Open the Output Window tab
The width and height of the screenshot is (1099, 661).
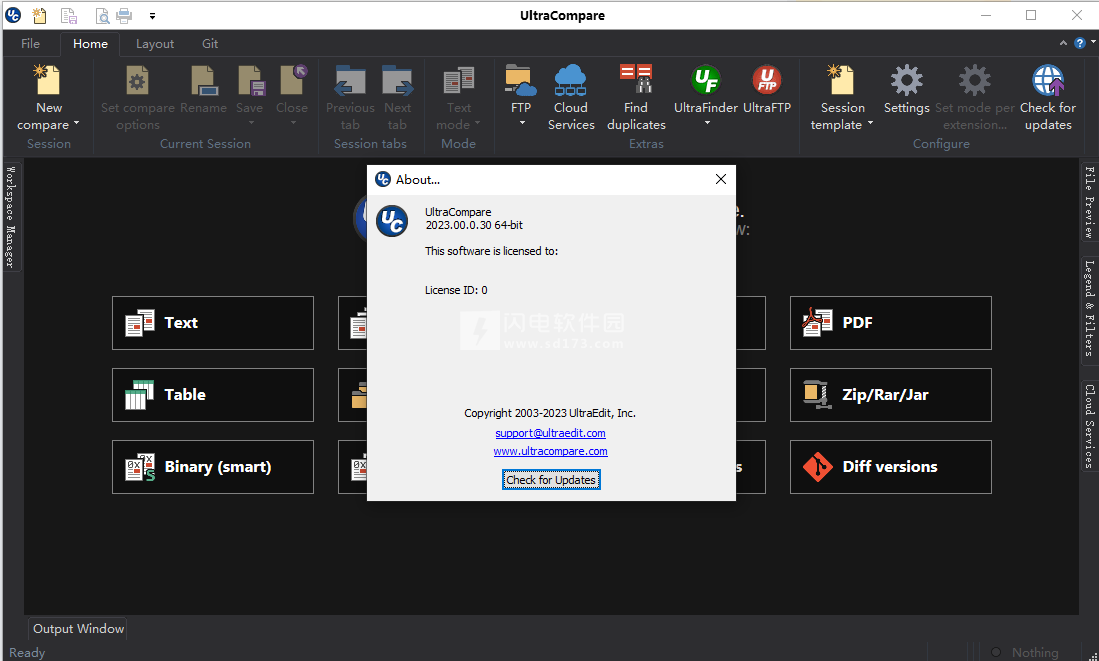78,629
